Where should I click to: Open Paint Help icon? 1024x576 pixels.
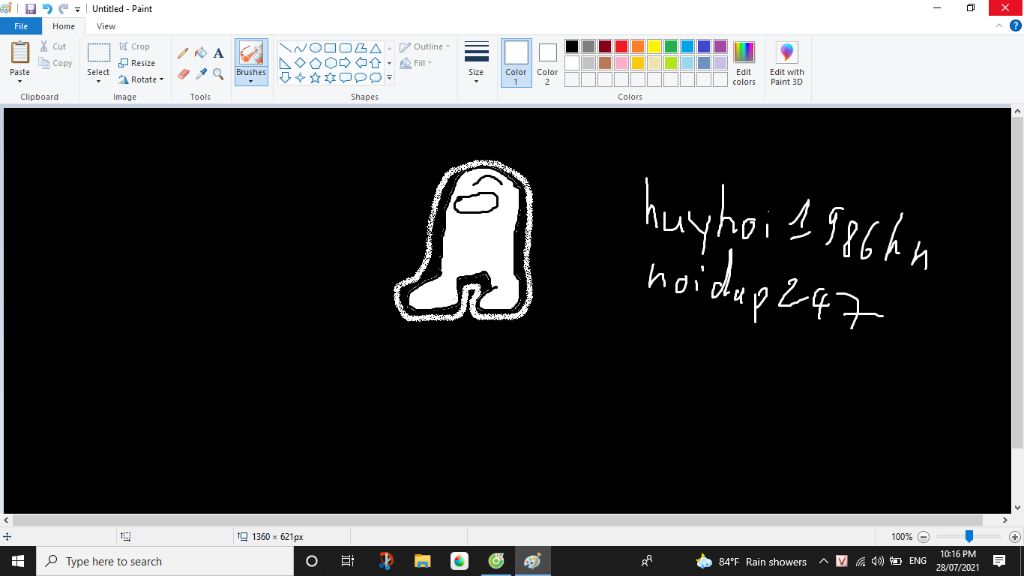[1016, 26]
